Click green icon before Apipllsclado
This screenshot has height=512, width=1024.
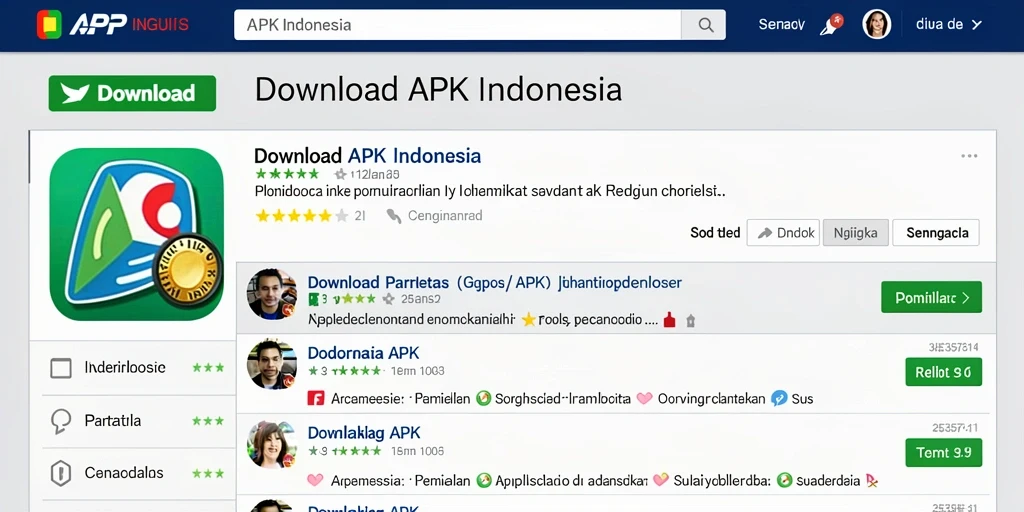pos(483,481)
